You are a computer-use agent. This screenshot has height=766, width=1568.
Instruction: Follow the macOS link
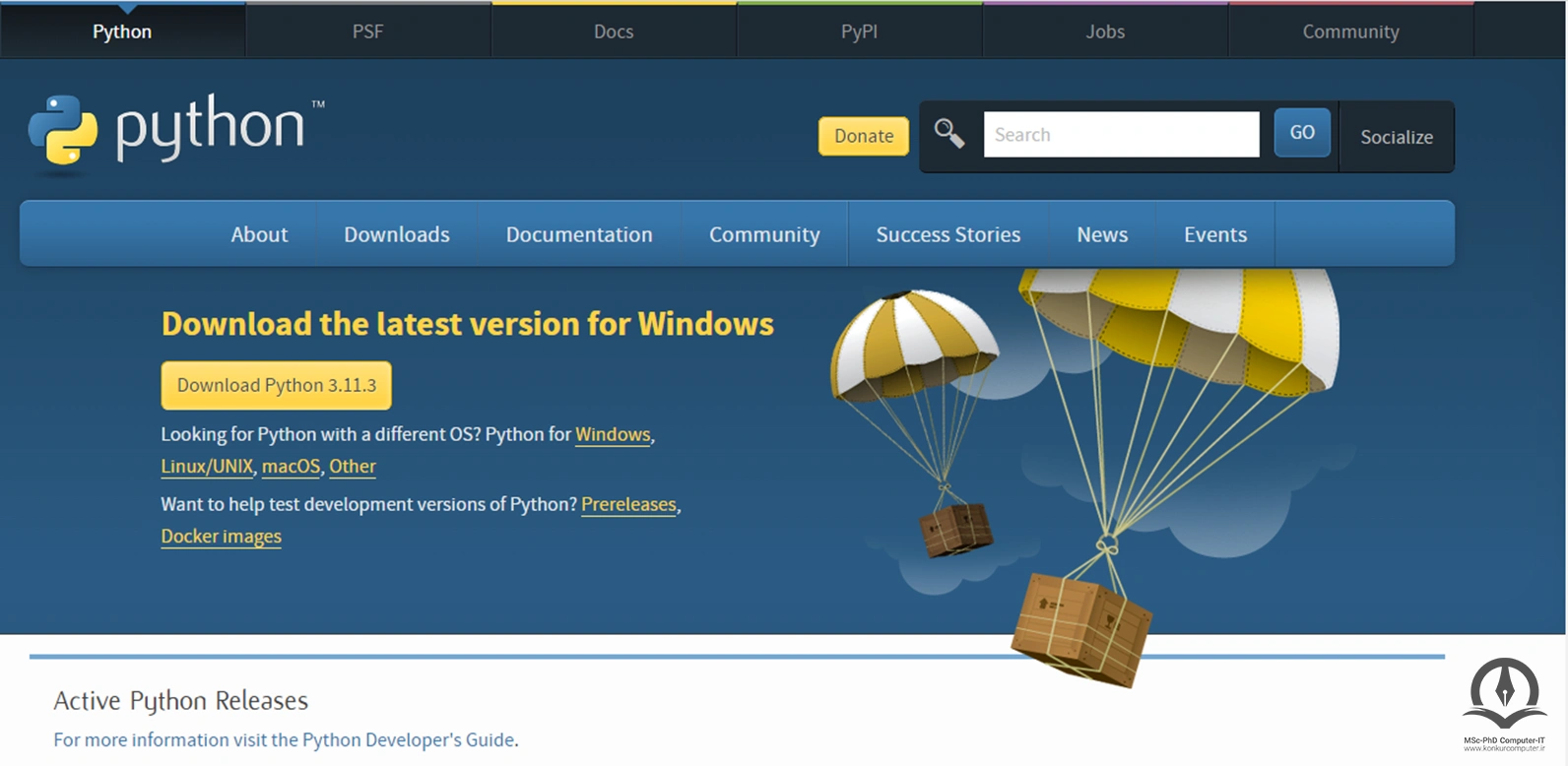pos(291,467)
